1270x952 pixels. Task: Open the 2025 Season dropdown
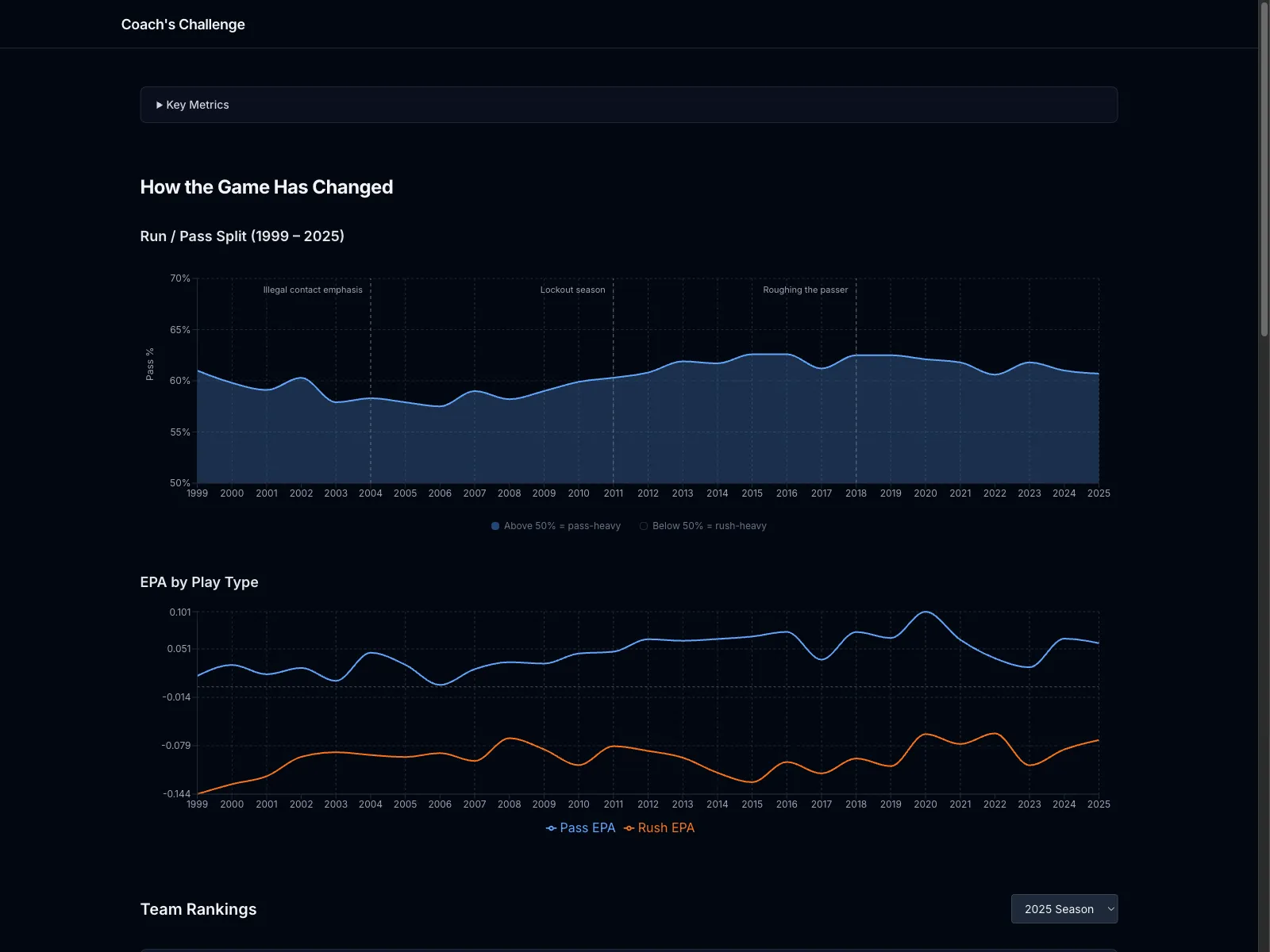tap(1064, 909)
